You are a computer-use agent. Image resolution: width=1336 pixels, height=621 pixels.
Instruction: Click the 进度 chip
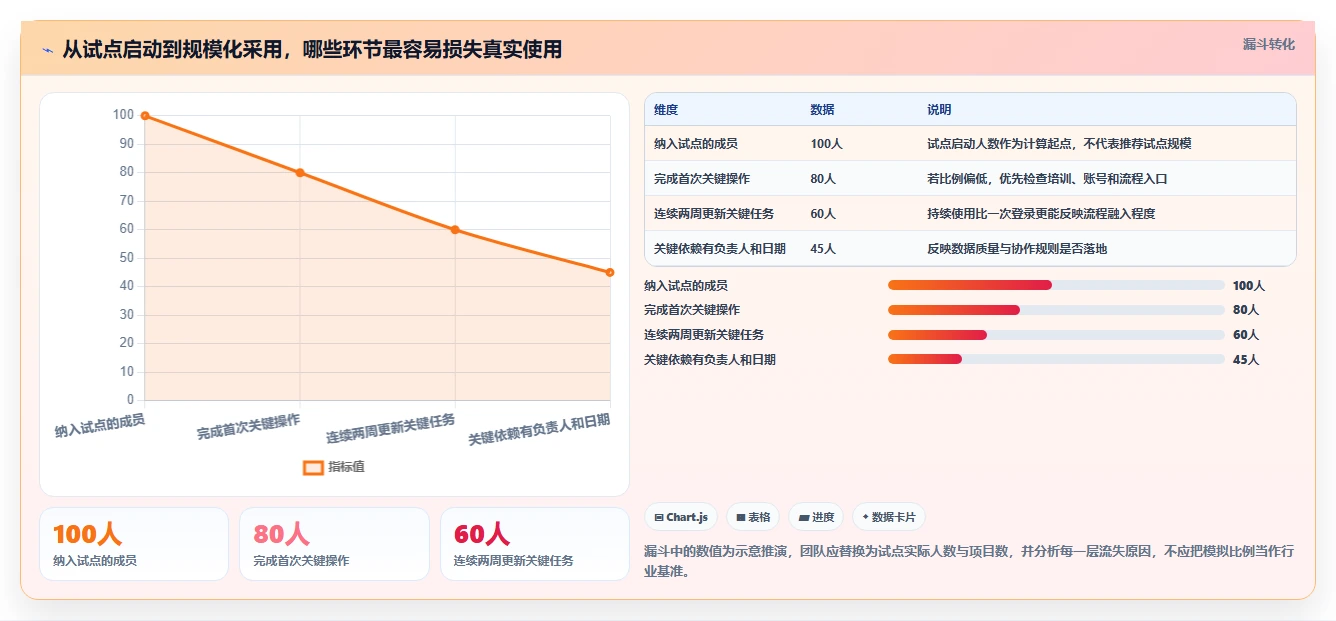[x=816, y=517]
